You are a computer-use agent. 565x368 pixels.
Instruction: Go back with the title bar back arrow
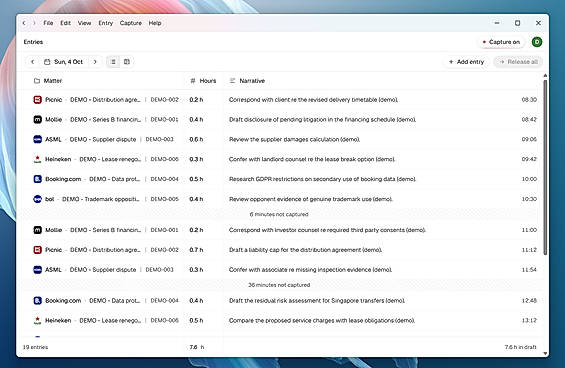click(x=24, y=23)
